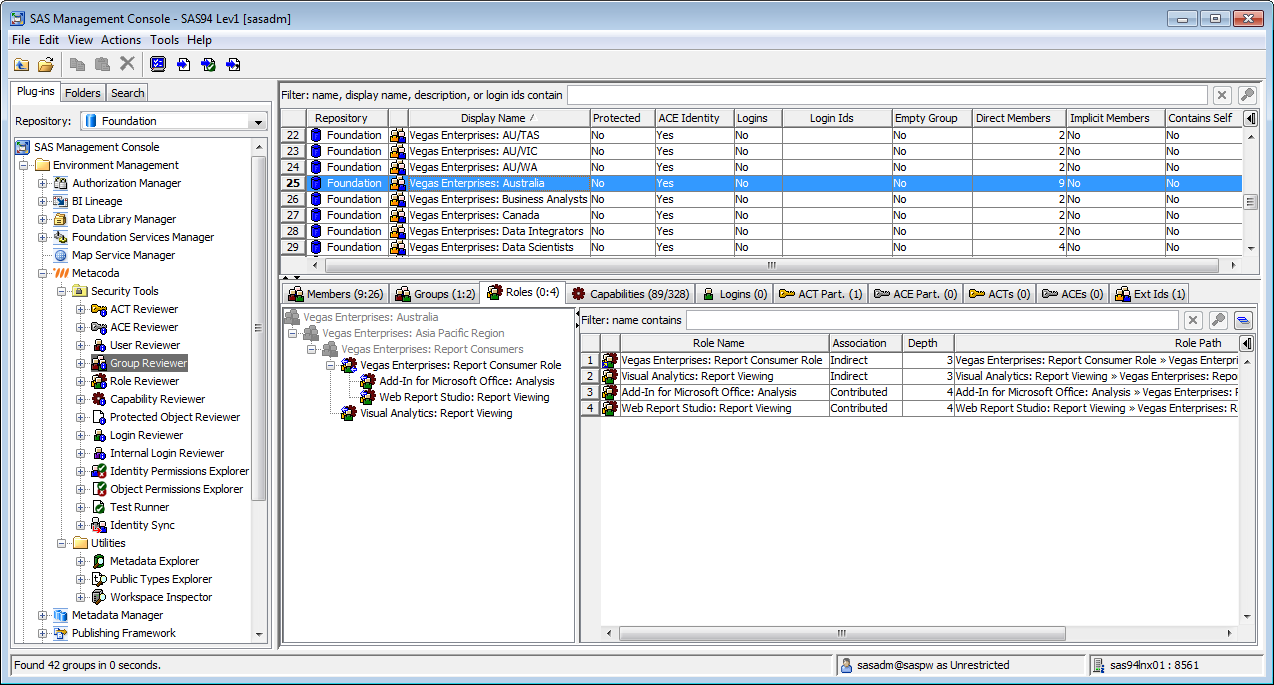Expand the Authorization Manager tree node
Screen dimensions: 1274x685
[42, 183]
